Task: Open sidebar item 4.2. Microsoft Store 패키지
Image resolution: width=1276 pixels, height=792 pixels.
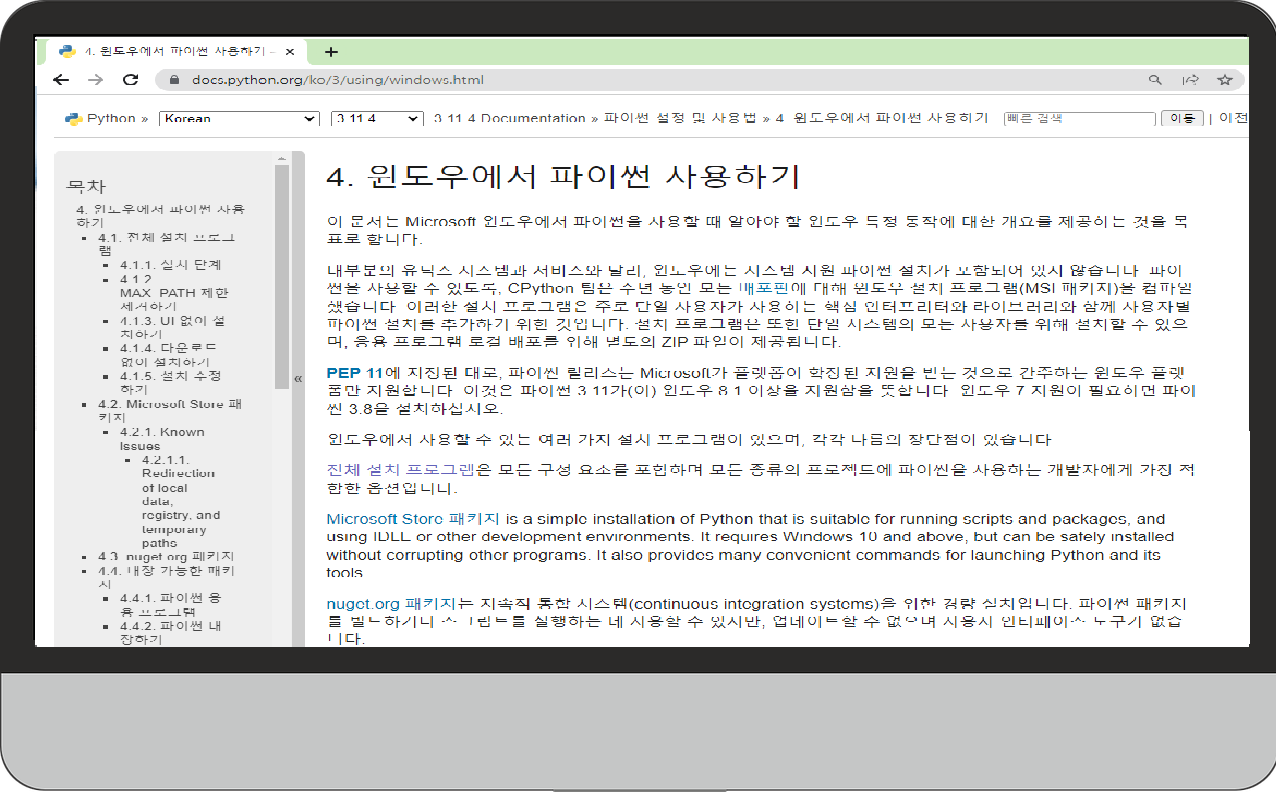Action: [170, 410]
